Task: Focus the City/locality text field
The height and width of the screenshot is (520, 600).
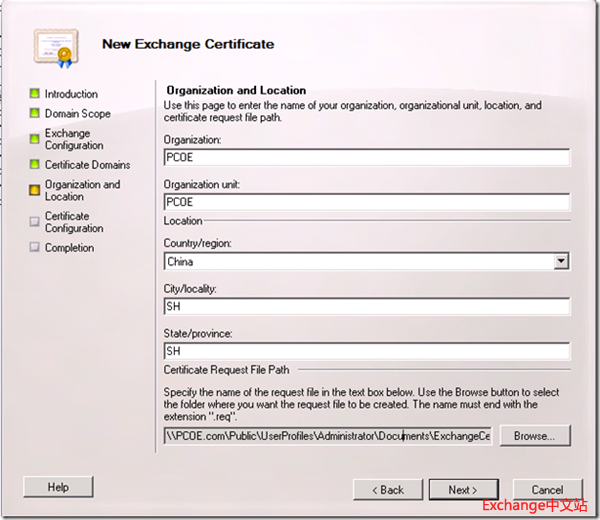Action: tap(367, 306)
